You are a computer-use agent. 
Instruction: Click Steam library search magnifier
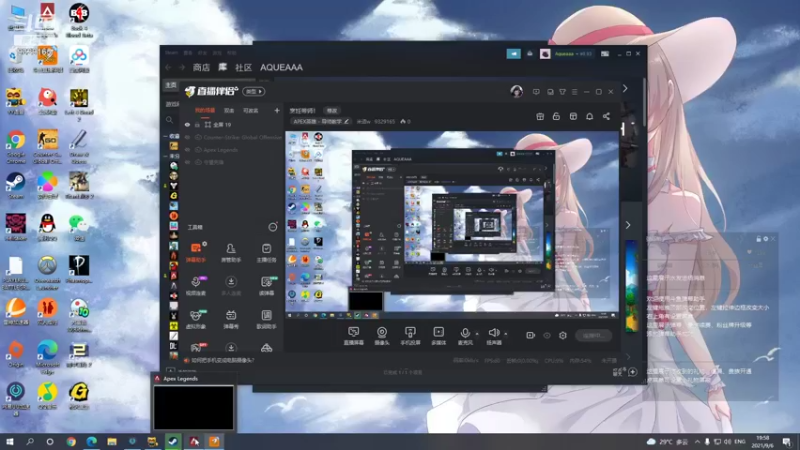[x=169, y=120]
